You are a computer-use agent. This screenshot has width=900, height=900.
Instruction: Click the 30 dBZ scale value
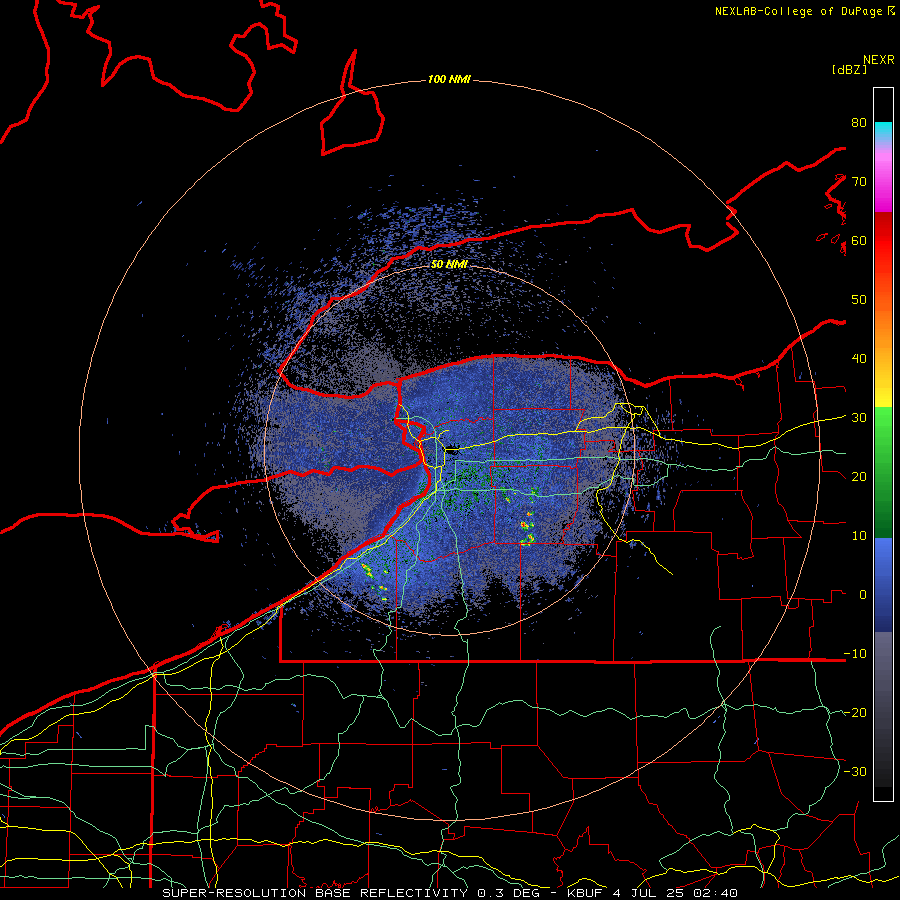tap(859, 418)
